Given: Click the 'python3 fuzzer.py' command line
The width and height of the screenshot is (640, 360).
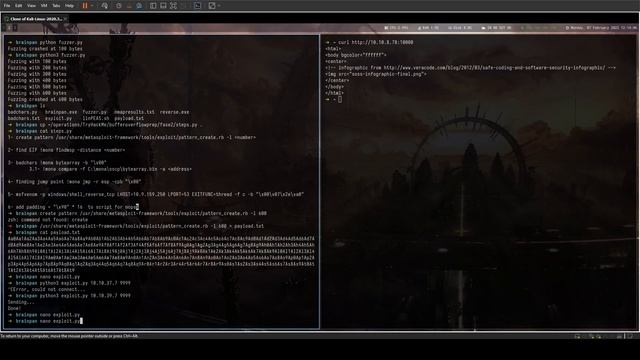Looking at the screenshot, I should tap(47, 55).
